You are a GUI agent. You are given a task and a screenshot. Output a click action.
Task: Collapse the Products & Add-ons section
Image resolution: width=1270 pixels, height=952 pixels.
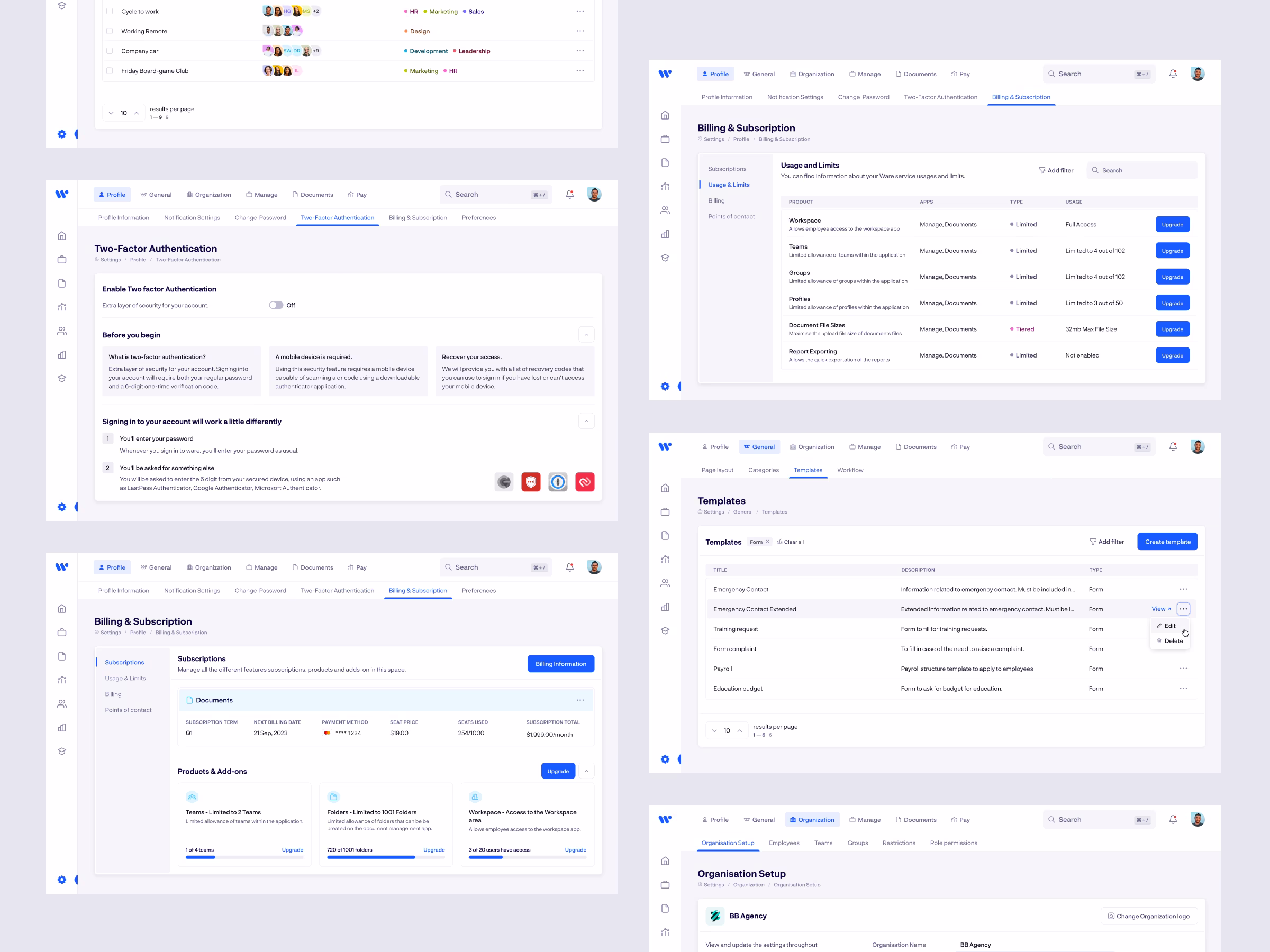click(586, 771)
